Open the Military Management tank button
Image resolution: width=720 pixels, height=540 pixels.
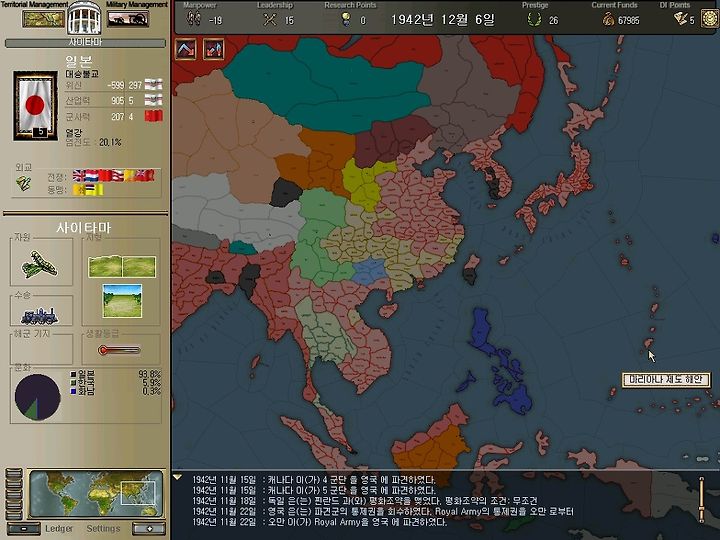click(x=128, y=19)
